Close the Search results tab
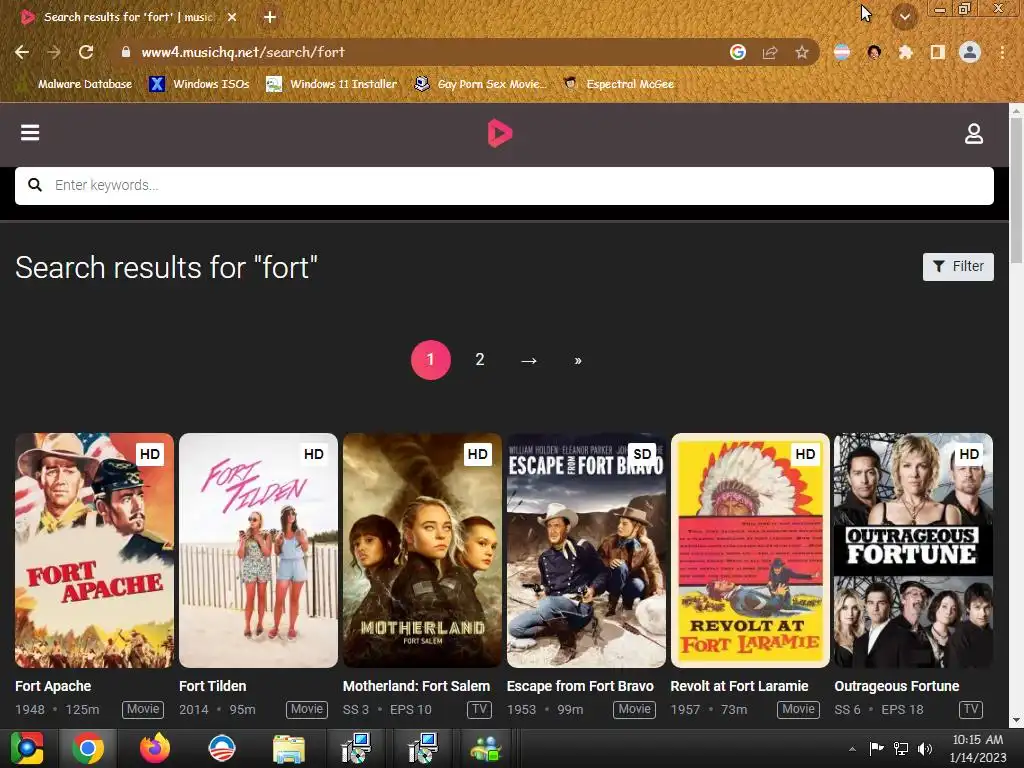This screenshot has width=1024, height=768. (232, 17)
